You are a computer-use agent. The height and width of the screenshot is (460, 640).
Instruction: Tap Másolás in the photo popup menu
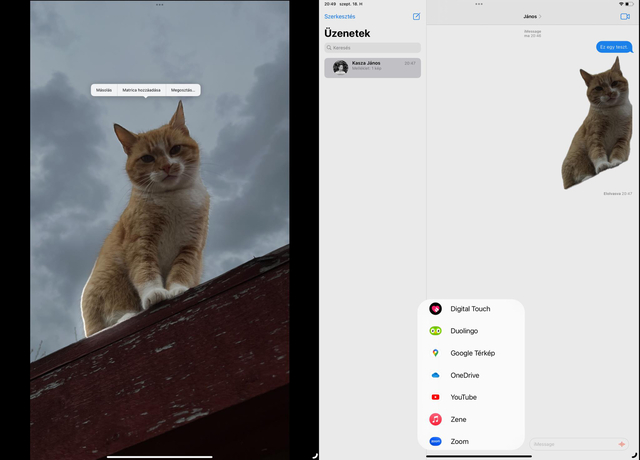tap(104, 90)
